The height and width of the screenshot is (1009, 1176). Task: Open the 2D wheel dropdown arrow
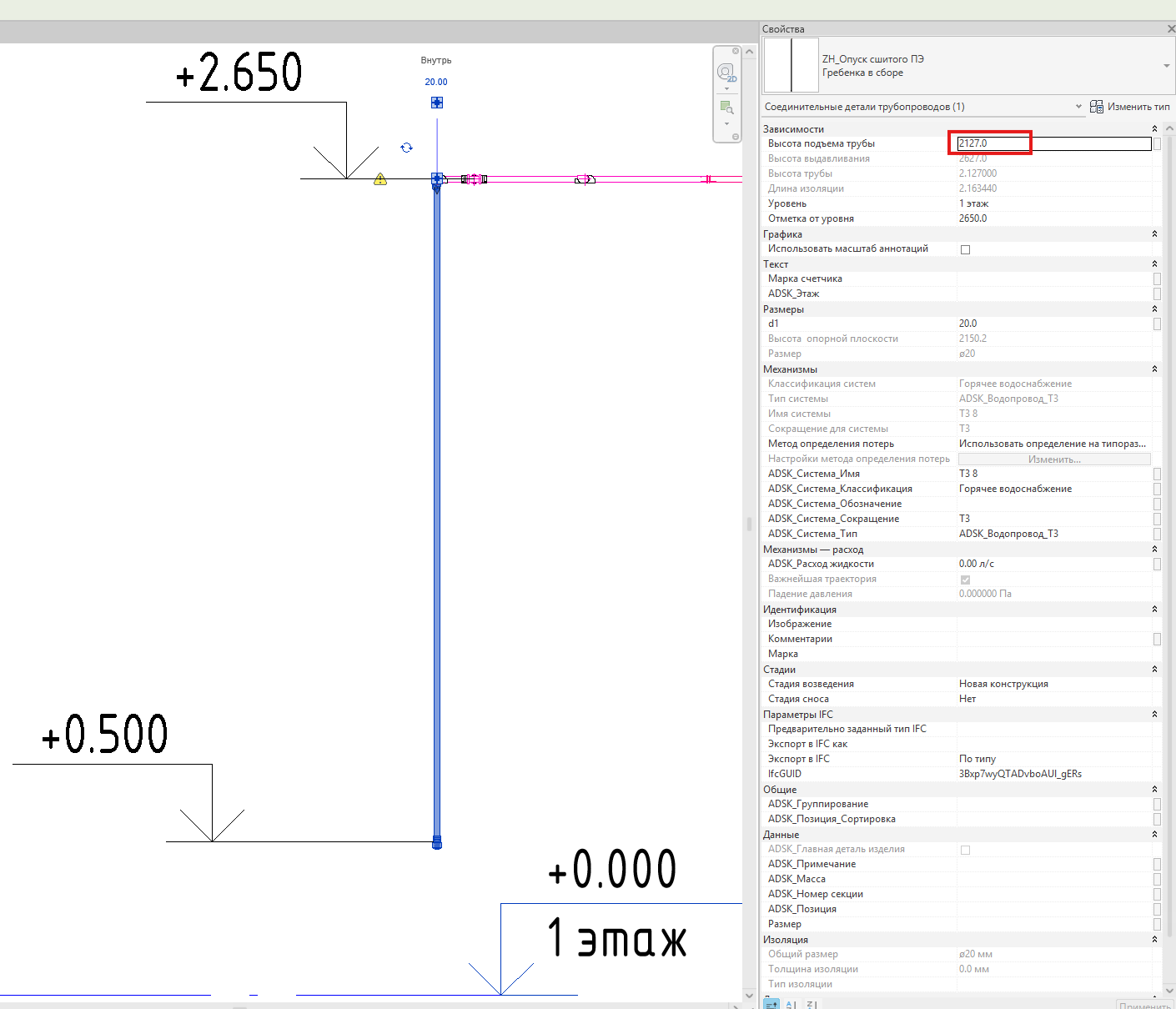pos(726,88)
